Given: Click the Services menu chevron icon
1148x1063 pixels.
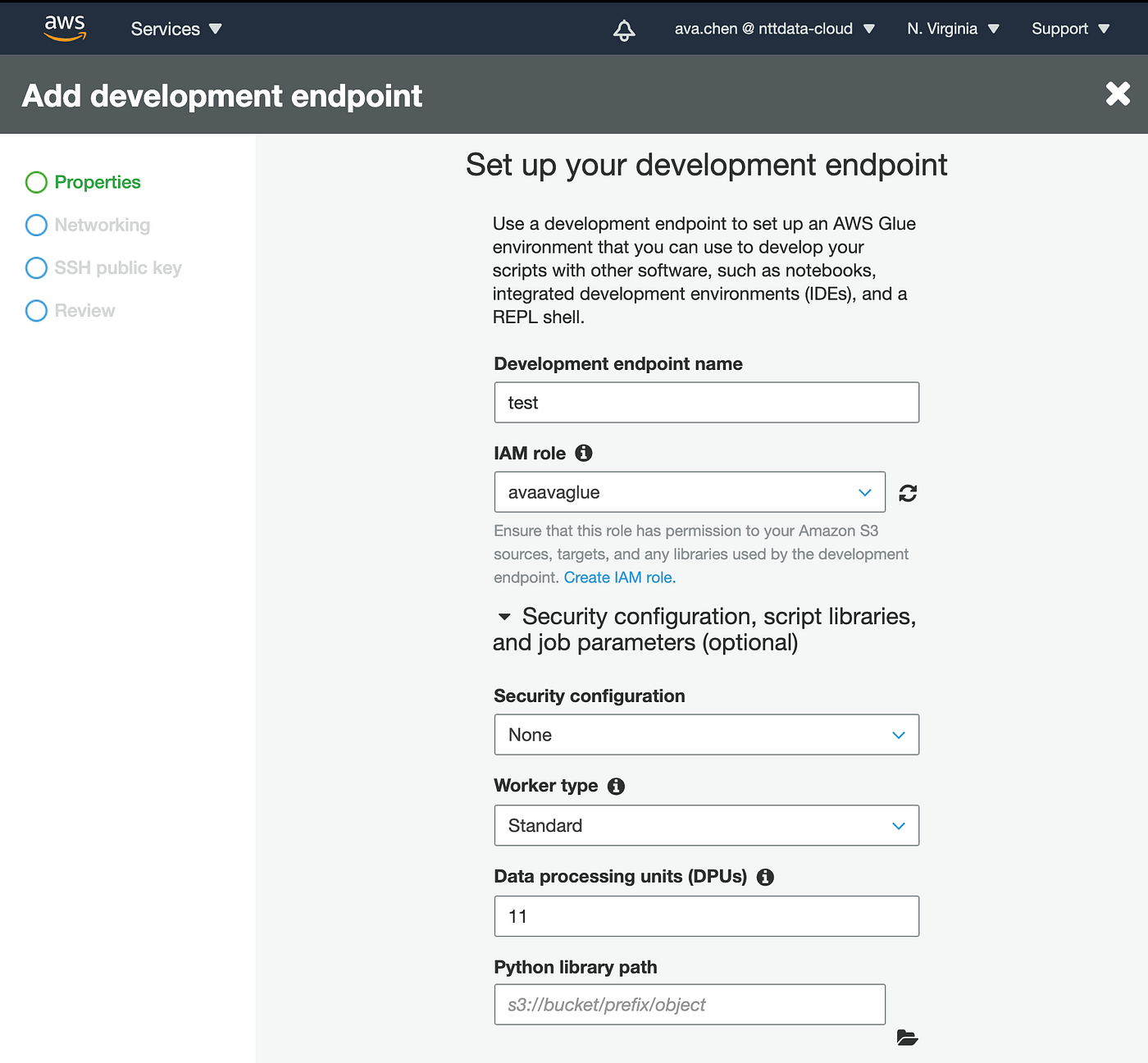Looking at the screenshot, I should (x=215, y=29).
